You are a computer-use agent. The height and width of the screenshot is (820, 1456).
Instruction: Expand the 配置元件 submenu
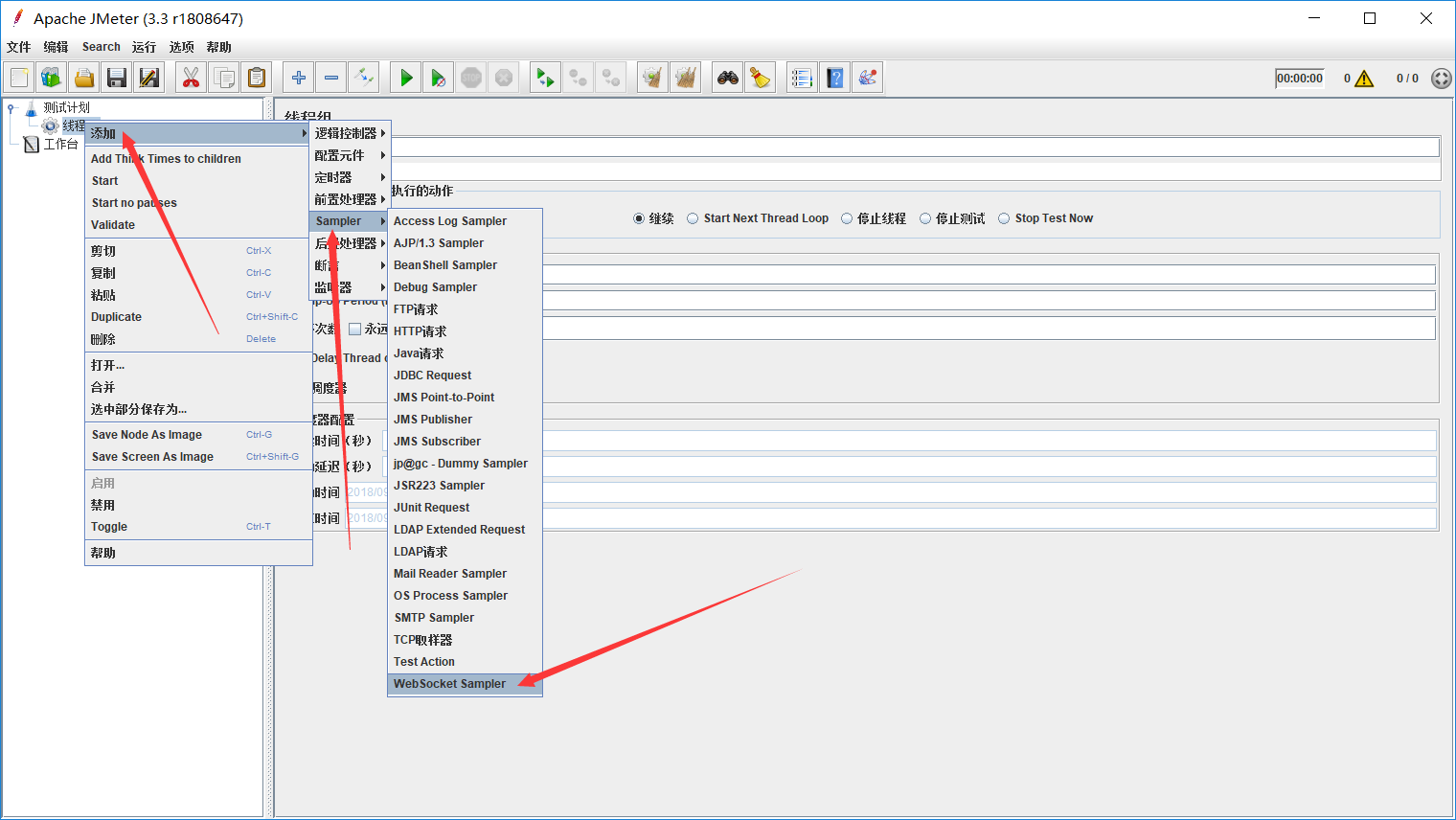(x=350, y=155)
